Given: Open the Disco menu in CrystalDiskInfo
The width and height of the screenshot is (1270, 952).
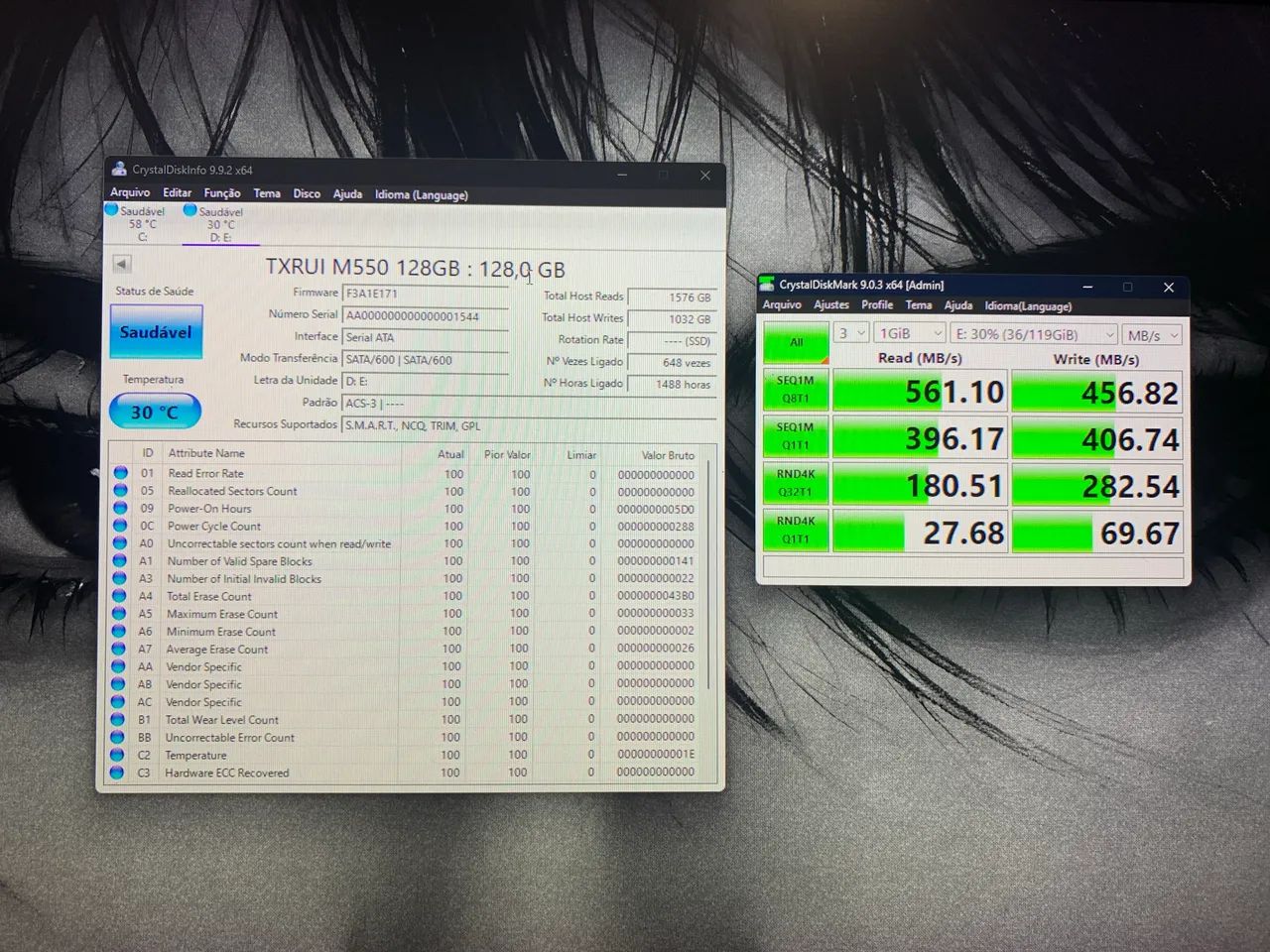Looking at the screenshot, I should pos(307,193).
